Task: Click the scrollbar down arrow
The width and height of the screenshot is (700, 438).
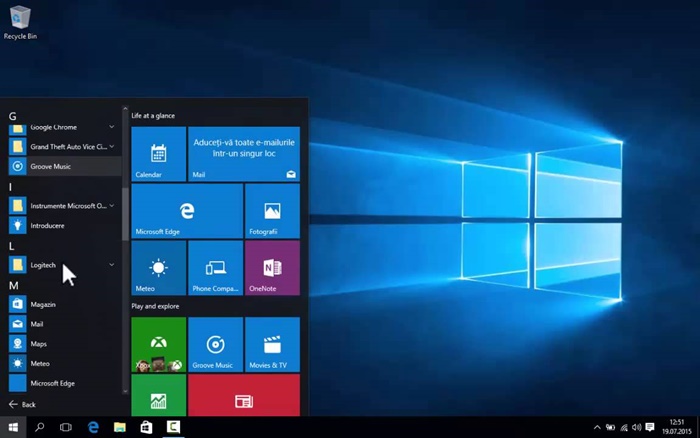Action: pyautogui.click(x=125, y=391)
